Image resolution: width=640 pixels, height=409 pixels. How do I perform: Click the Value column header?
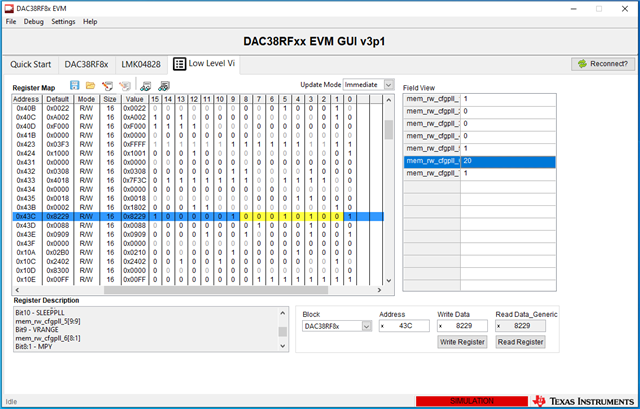point(134,99)
